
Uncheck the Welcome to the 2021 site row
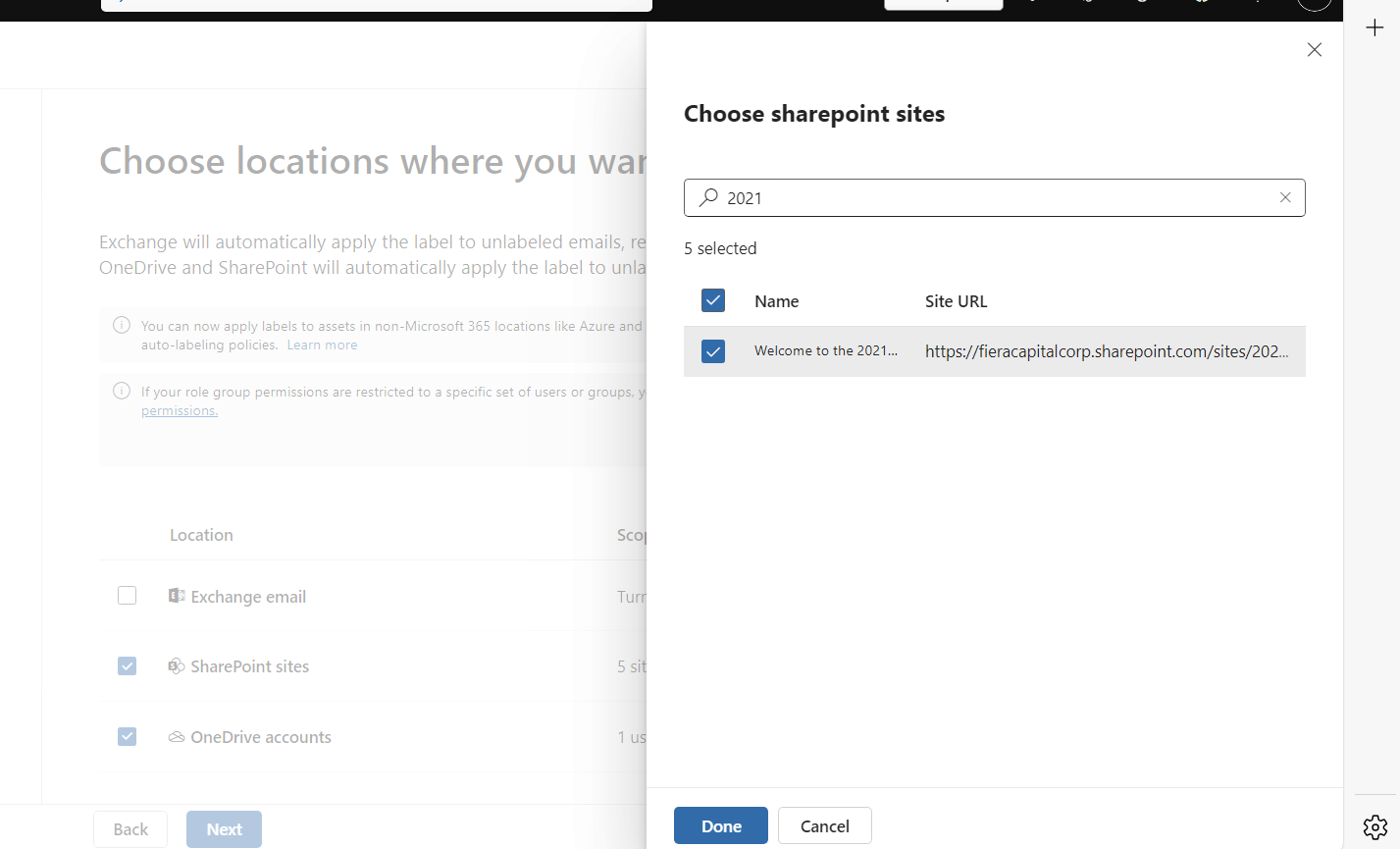tap(713, 350)
